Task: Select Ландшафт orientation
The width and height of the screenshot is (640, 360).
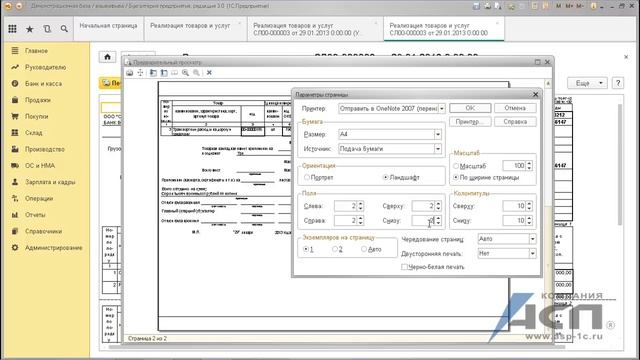Action: point(385,178)
